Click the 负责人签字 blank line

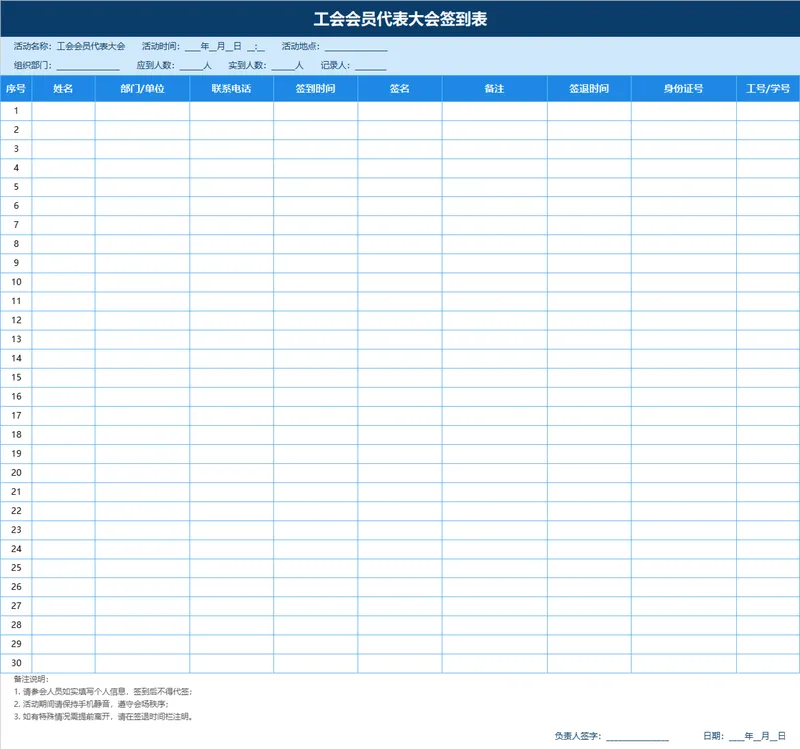pos(637,738)
